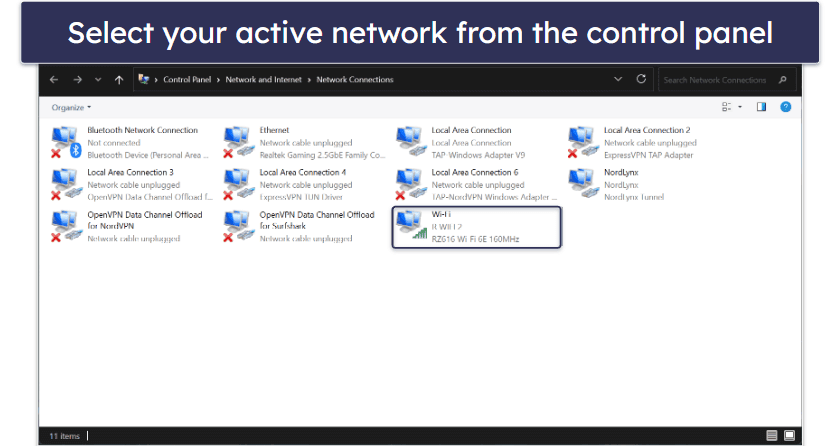Viewport: 837px width, 446px height.
Task: Select Local Area Connection 3 adapter
Action: coord(67,184)
